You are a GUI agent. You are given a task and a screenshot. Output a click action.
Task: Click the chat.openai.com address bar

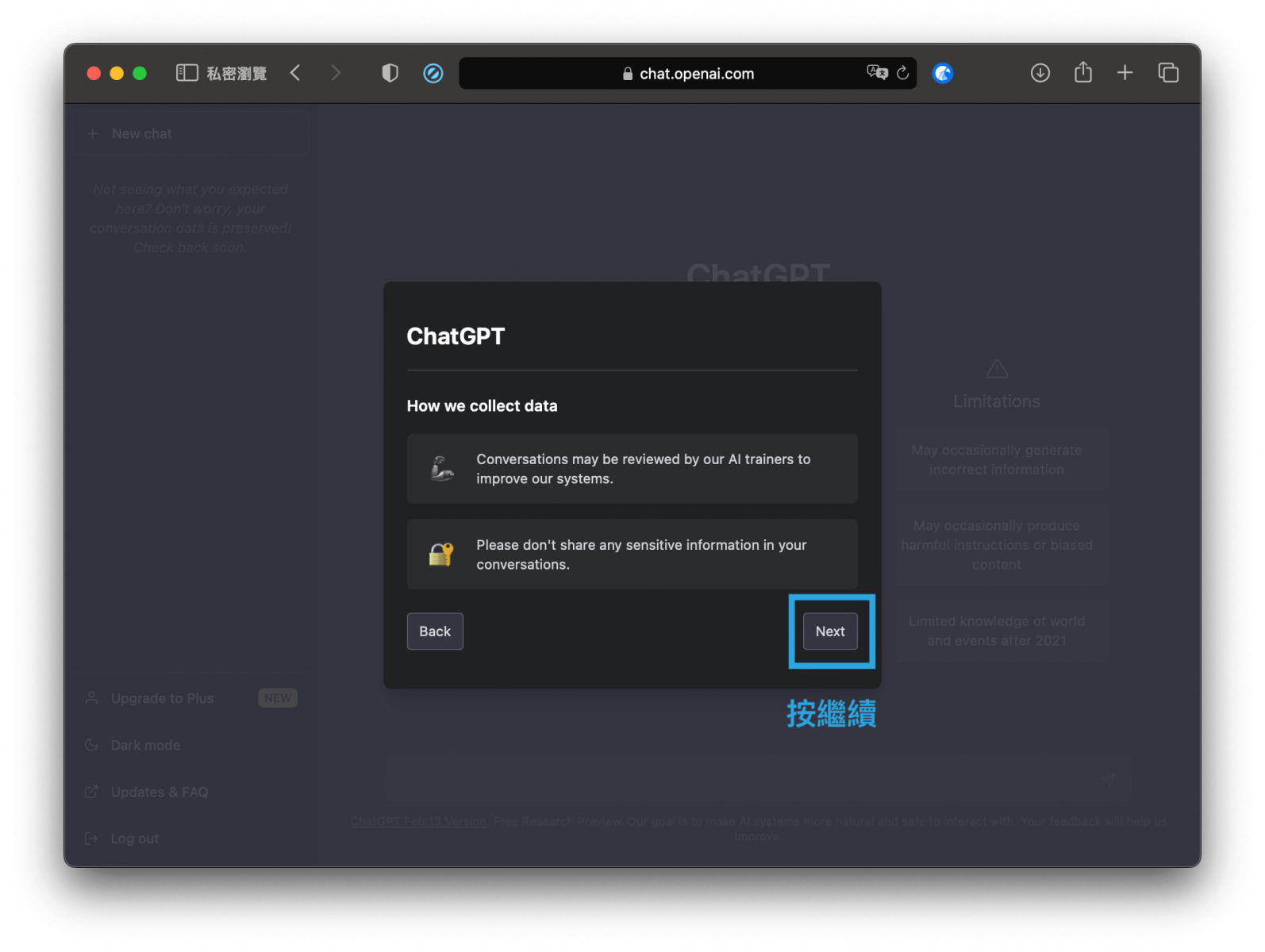(687, 73)
